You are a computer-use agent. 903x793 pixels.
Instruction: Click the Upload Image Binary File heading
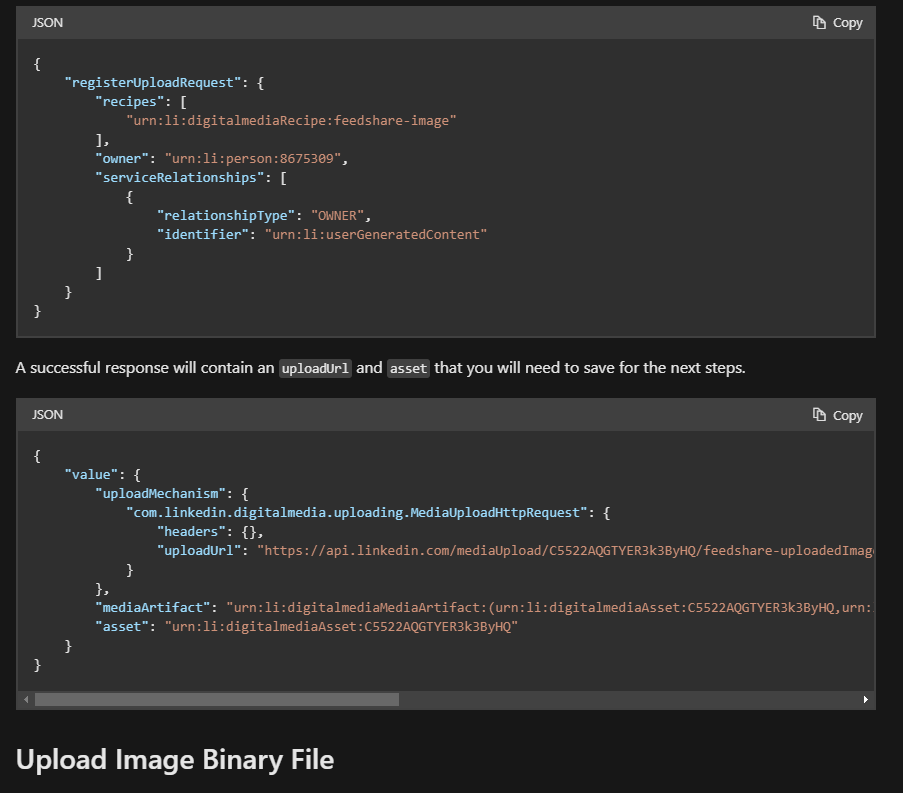tap(175, 760)
